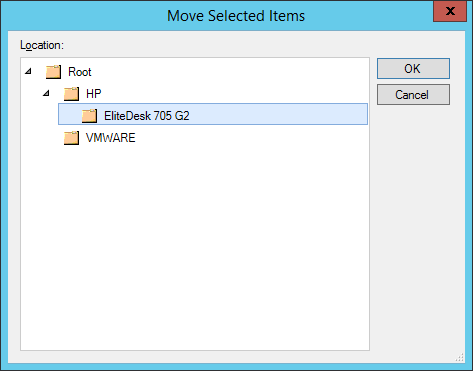
Task: Click the Location label
Action: [x=42, y=45]
